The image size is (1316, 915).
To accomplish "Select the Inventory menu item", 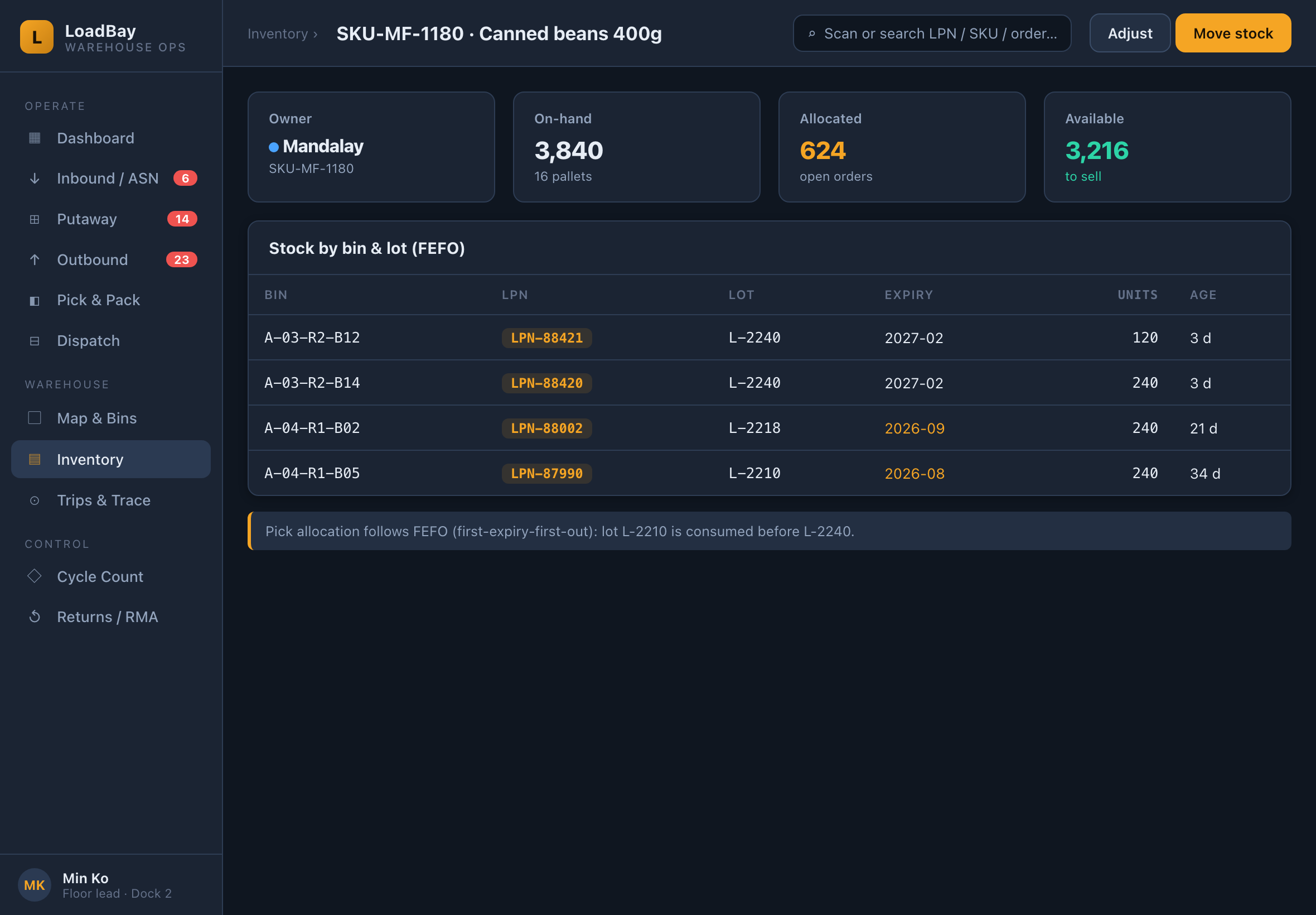I will pyautogui.click(x=110, y=459).
